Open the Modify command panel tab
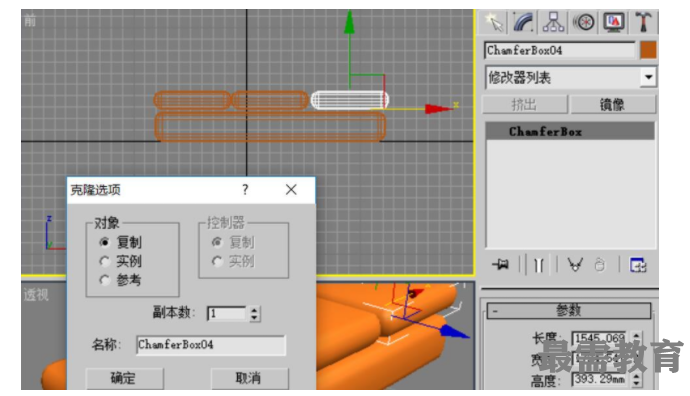This screenshot has height=396, width=690. coord(524,22)
